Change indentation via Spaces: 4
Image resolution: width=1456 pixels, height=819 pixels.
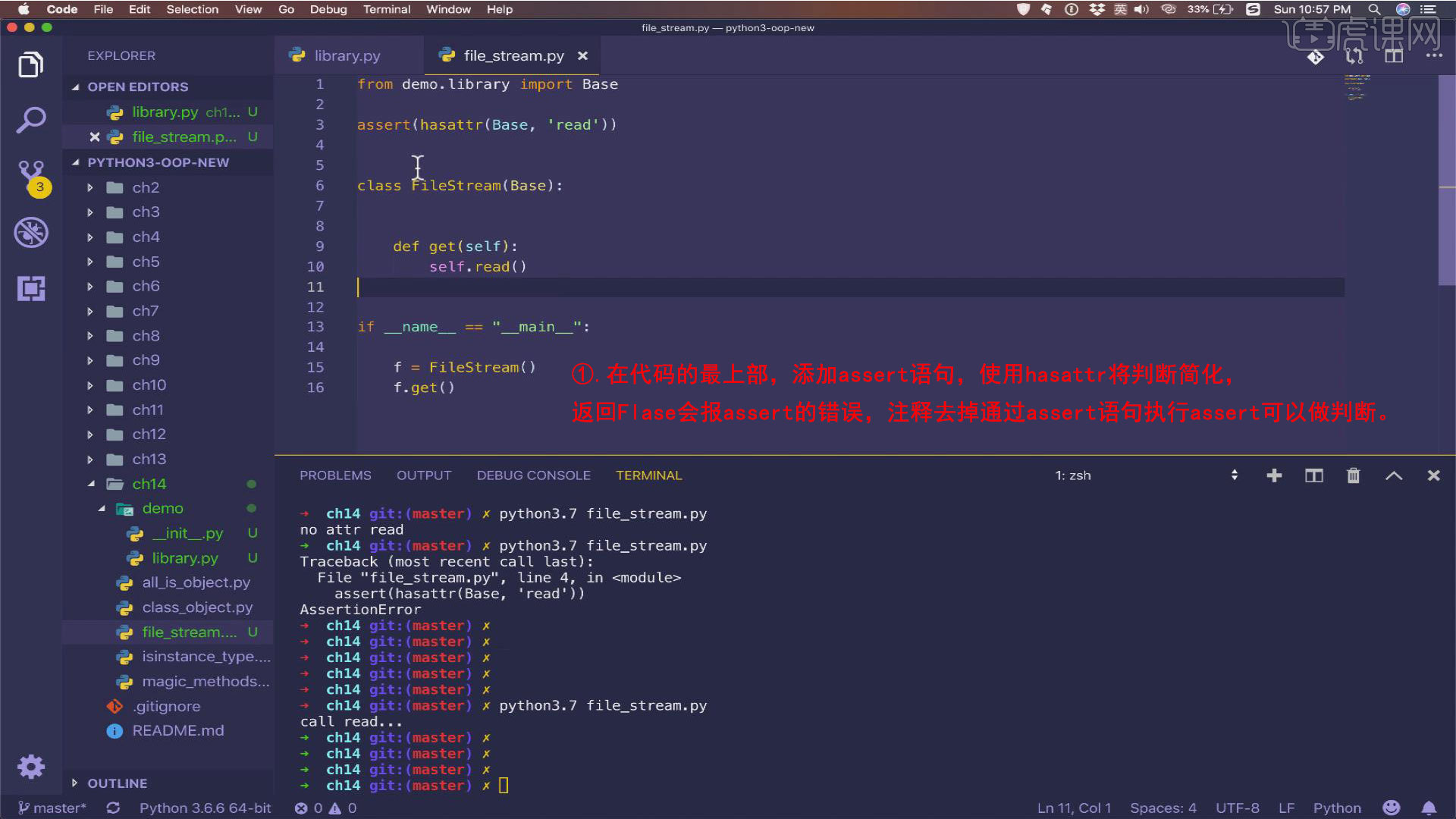pos(1163,808)
